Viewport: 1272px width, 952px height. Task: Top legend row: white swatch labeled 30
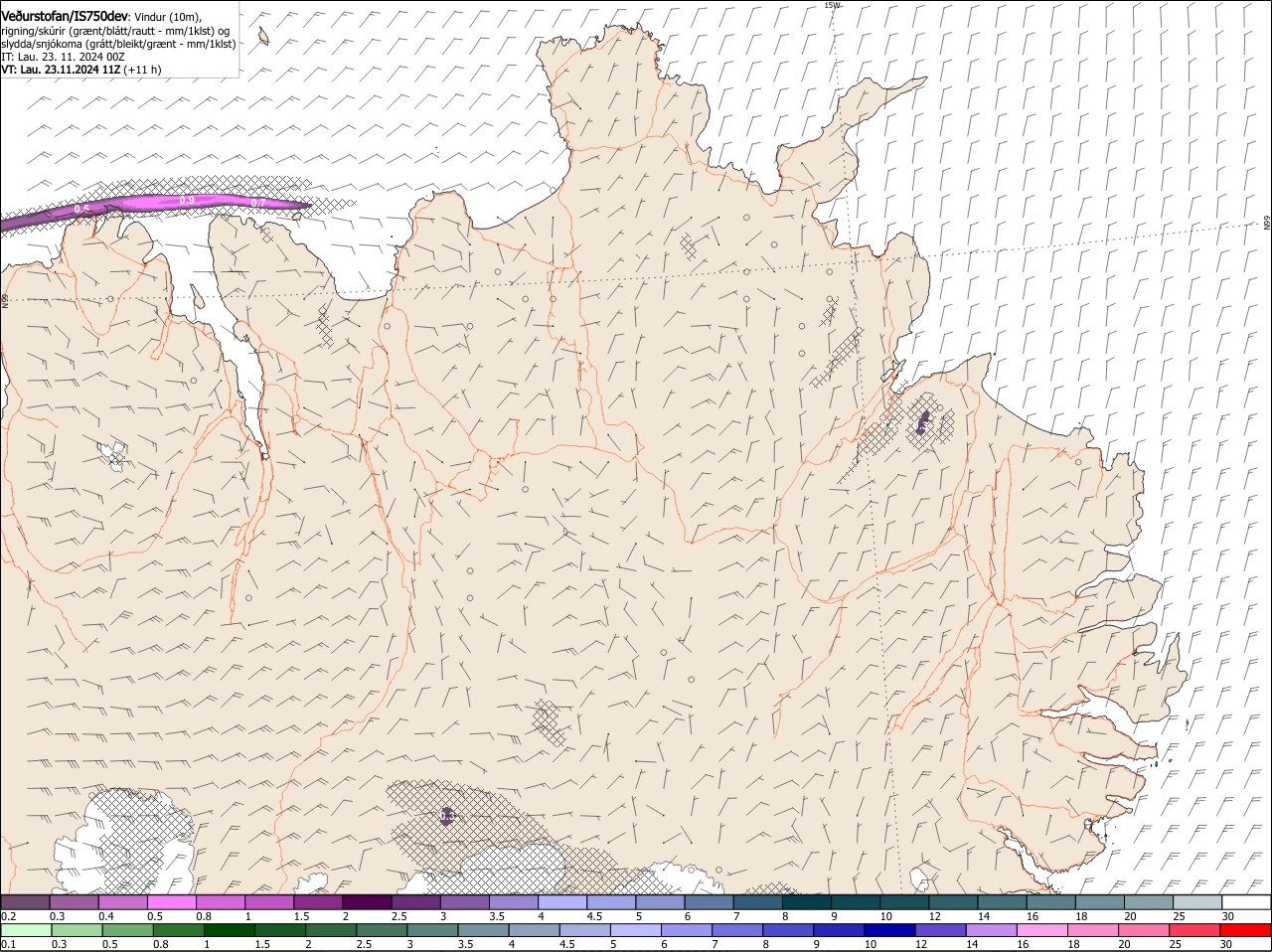click(x=1246, y=901)
